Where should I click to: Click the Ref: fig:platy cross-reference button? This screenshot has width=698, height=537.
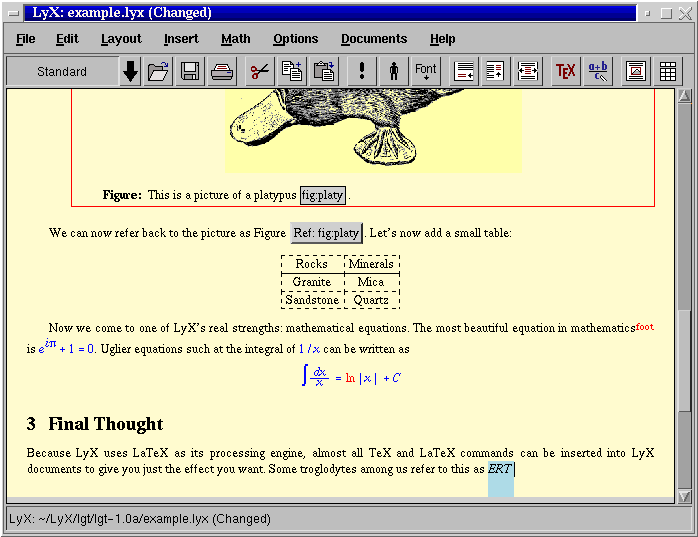[326, 233]
